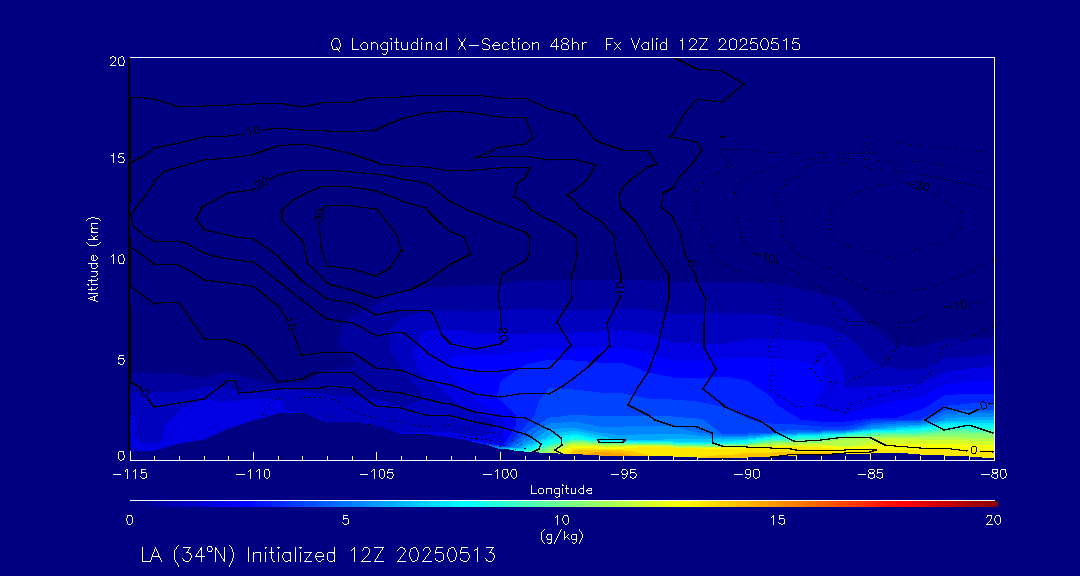Click the colorbar tick label 15

[x=777, y=520]
